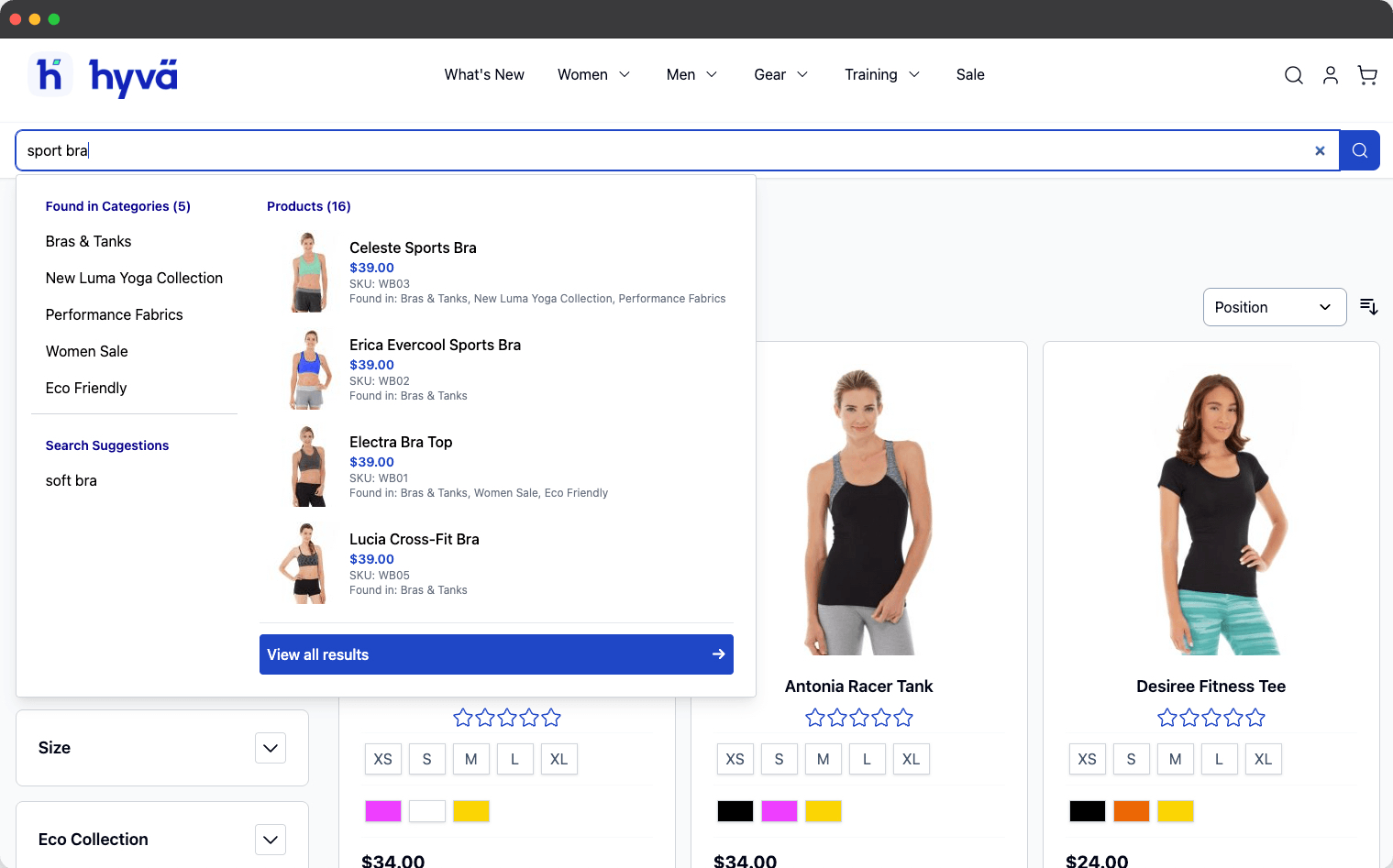Select size L for Antonia Racer Tank
The image size is (1393, 868).
tap(867, 759)
